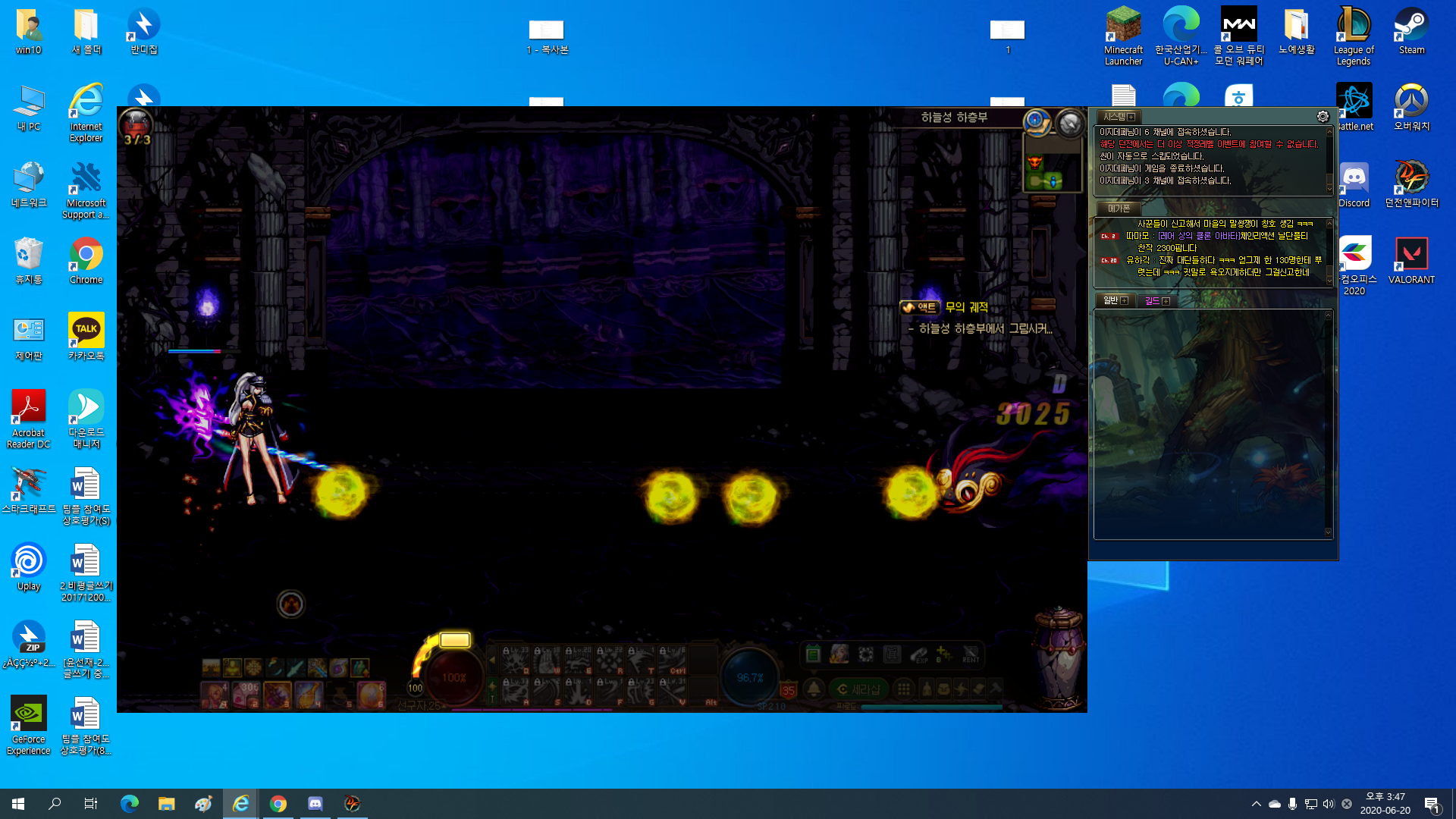Open the green calendar event icon
Image resolution: width=1456 pixels, height=819 pixels.
pos(813,654)
